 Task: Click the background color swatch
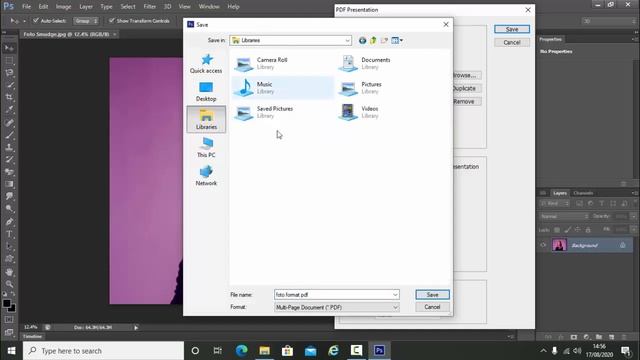pyautogui.click(x=13, y=309)
